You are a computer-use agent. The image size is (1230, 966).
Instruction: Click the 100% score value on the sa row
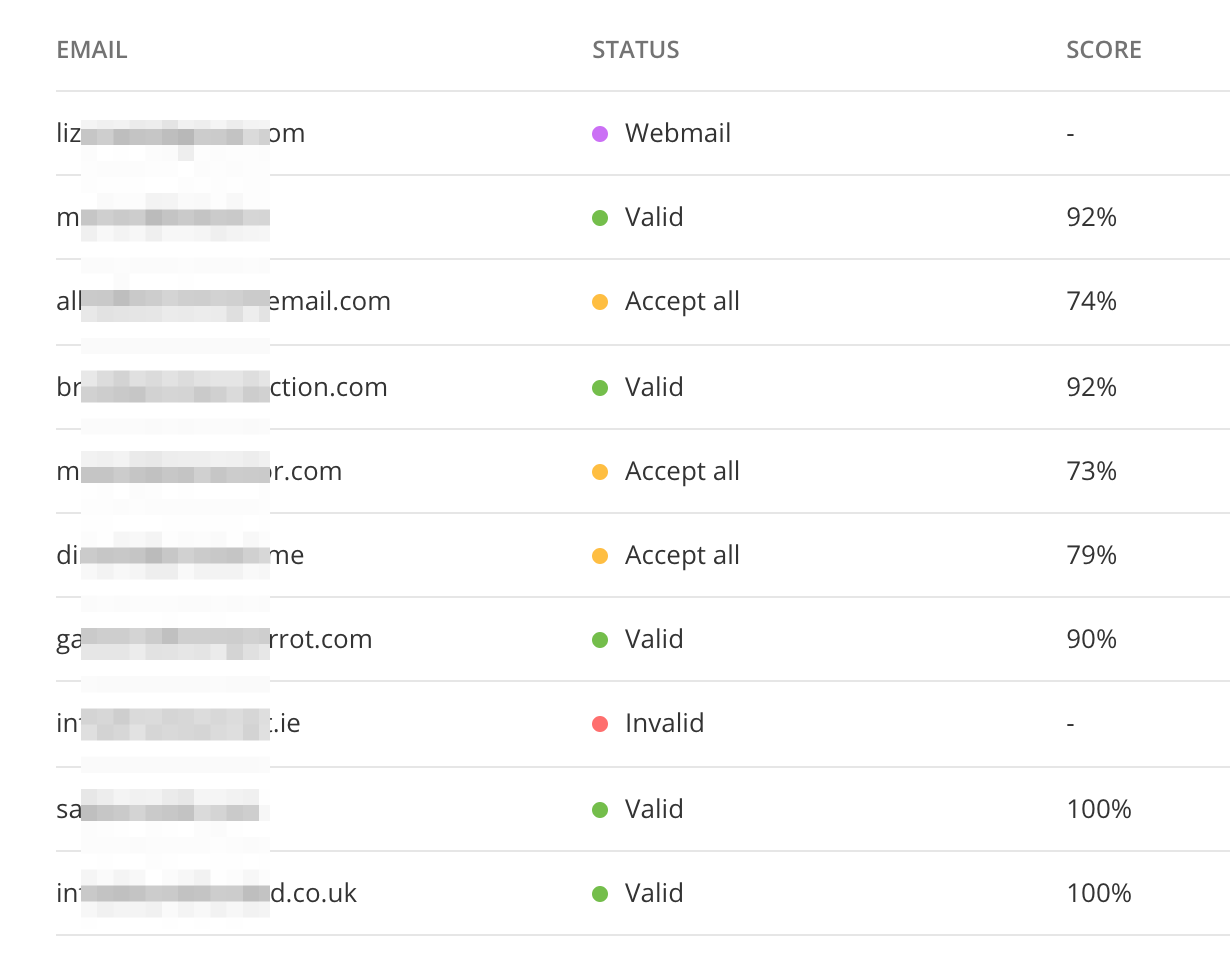(1098, 809)
